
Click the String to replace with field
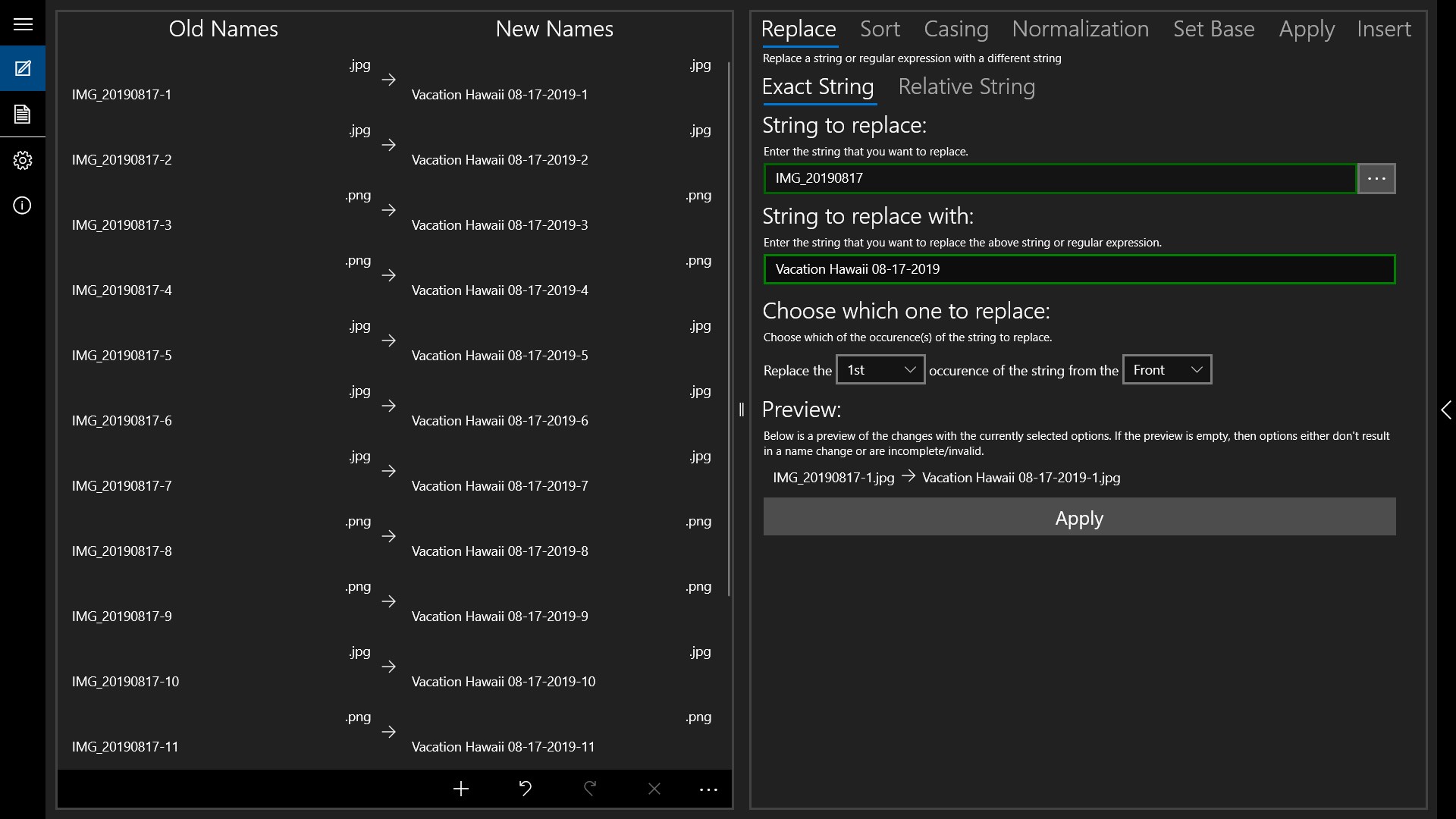click(1079, 269)
